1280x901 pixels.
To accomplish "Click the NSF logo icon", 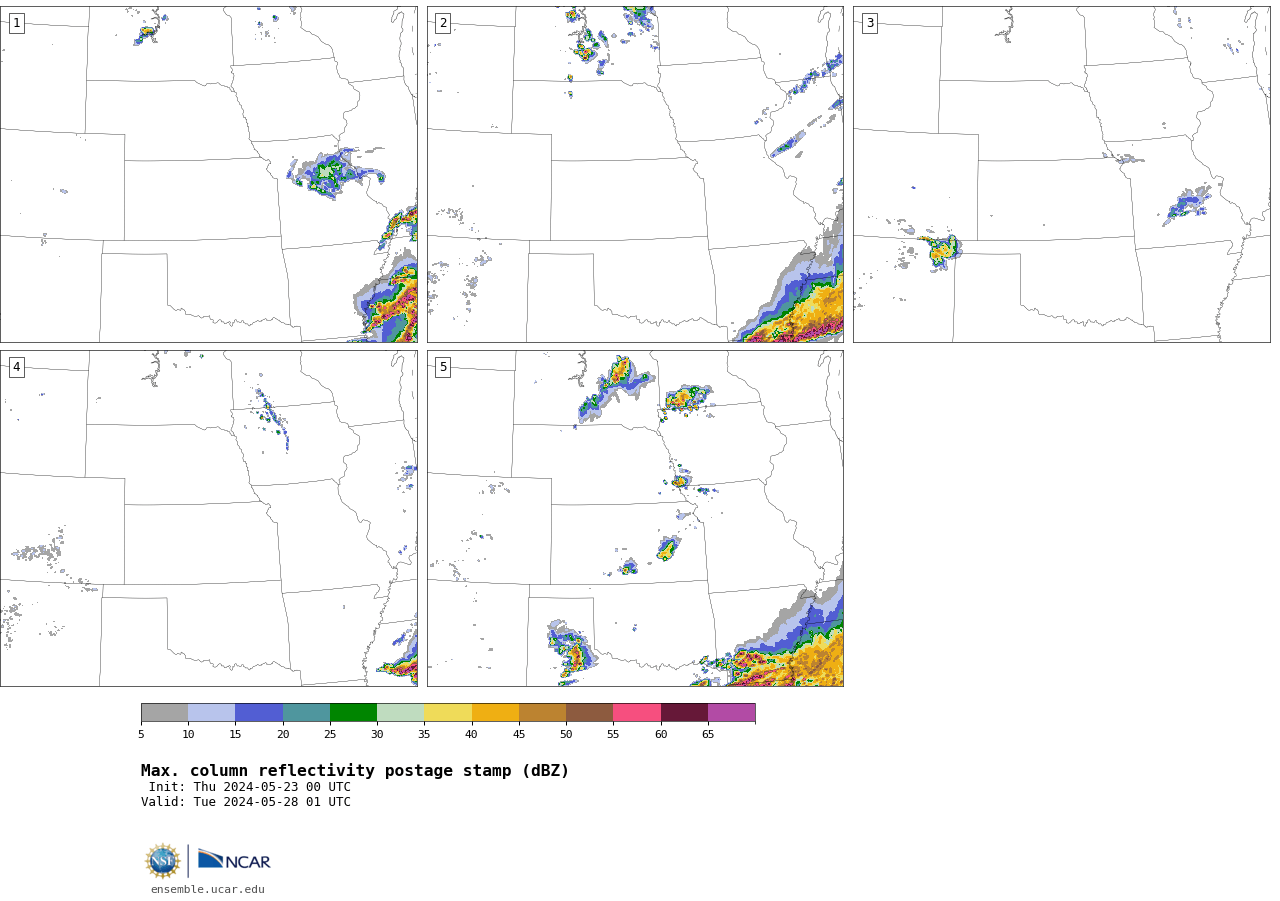I will (163, 861).
